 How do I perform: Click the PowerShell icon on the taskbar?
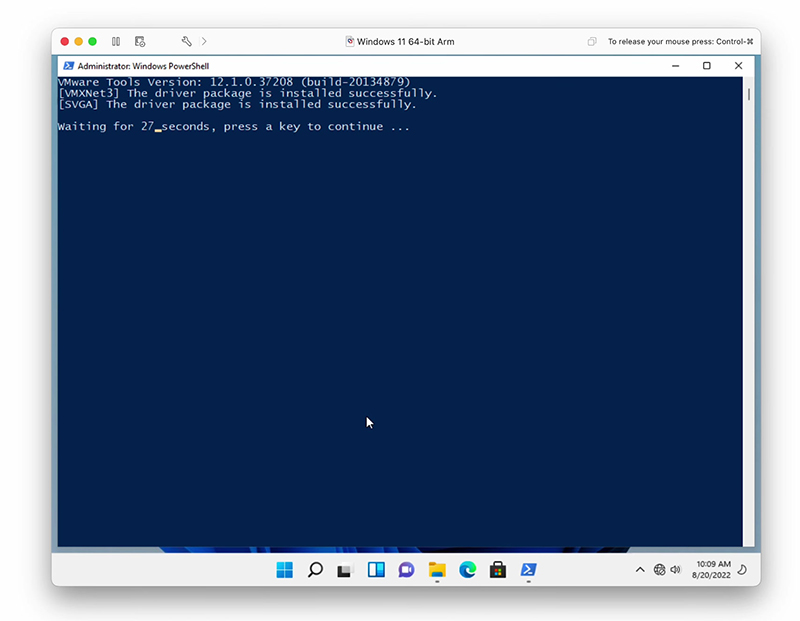(x=529, y=569)
